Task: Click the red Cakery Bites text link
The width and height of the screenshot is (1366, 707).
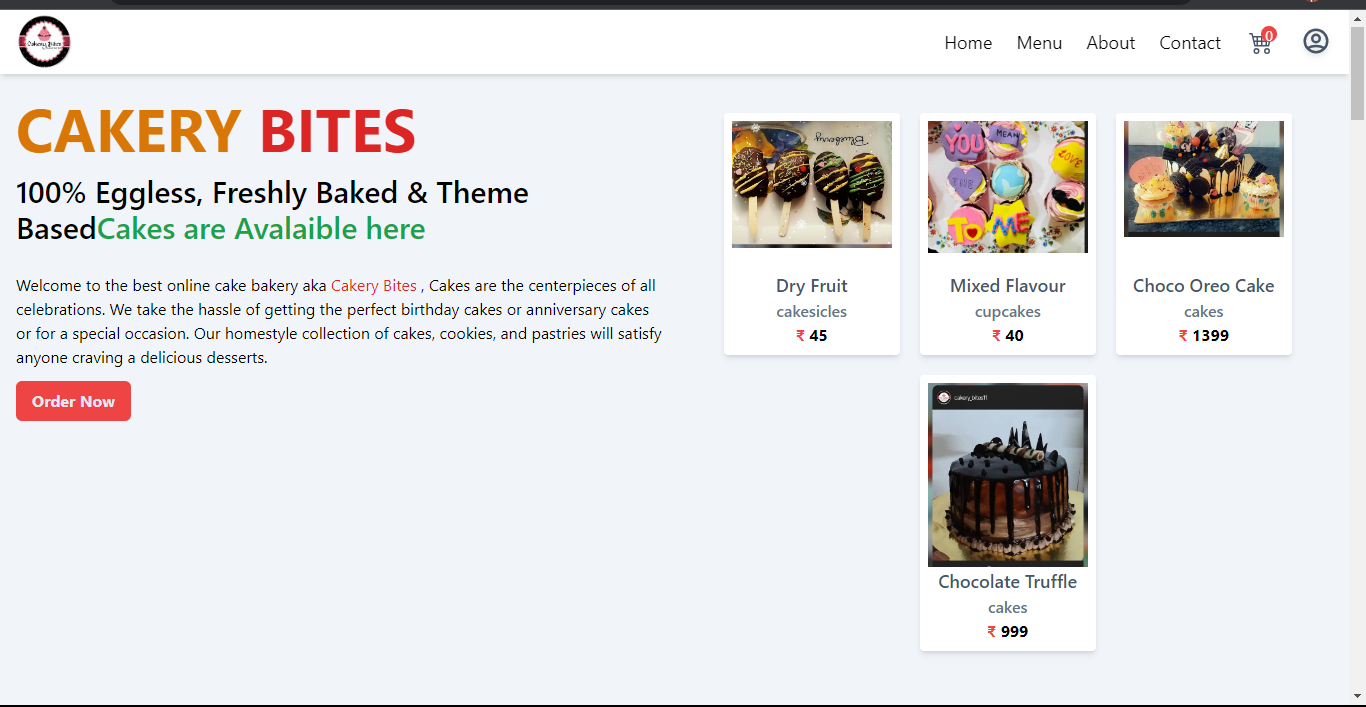Action: click(373, 286)
